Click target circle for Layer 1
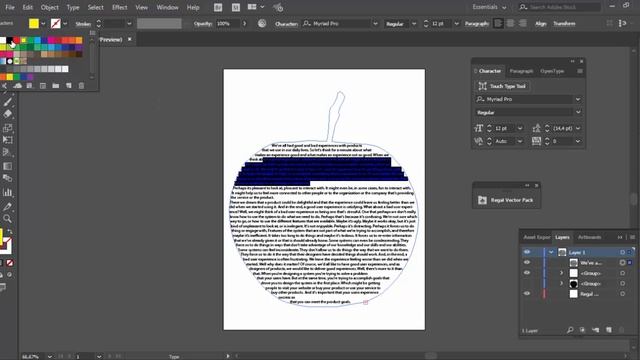 622,252
